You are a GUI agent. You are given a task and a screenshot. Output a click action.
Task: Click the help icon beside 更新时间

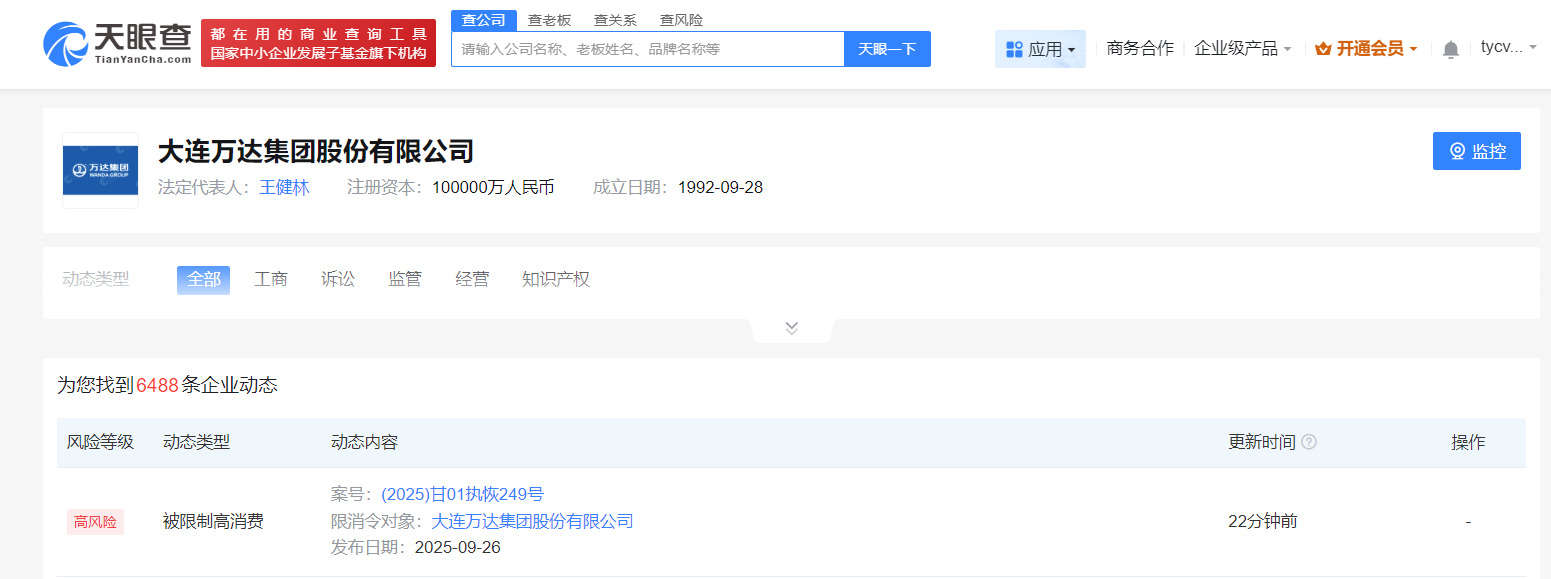(1309, 442)
